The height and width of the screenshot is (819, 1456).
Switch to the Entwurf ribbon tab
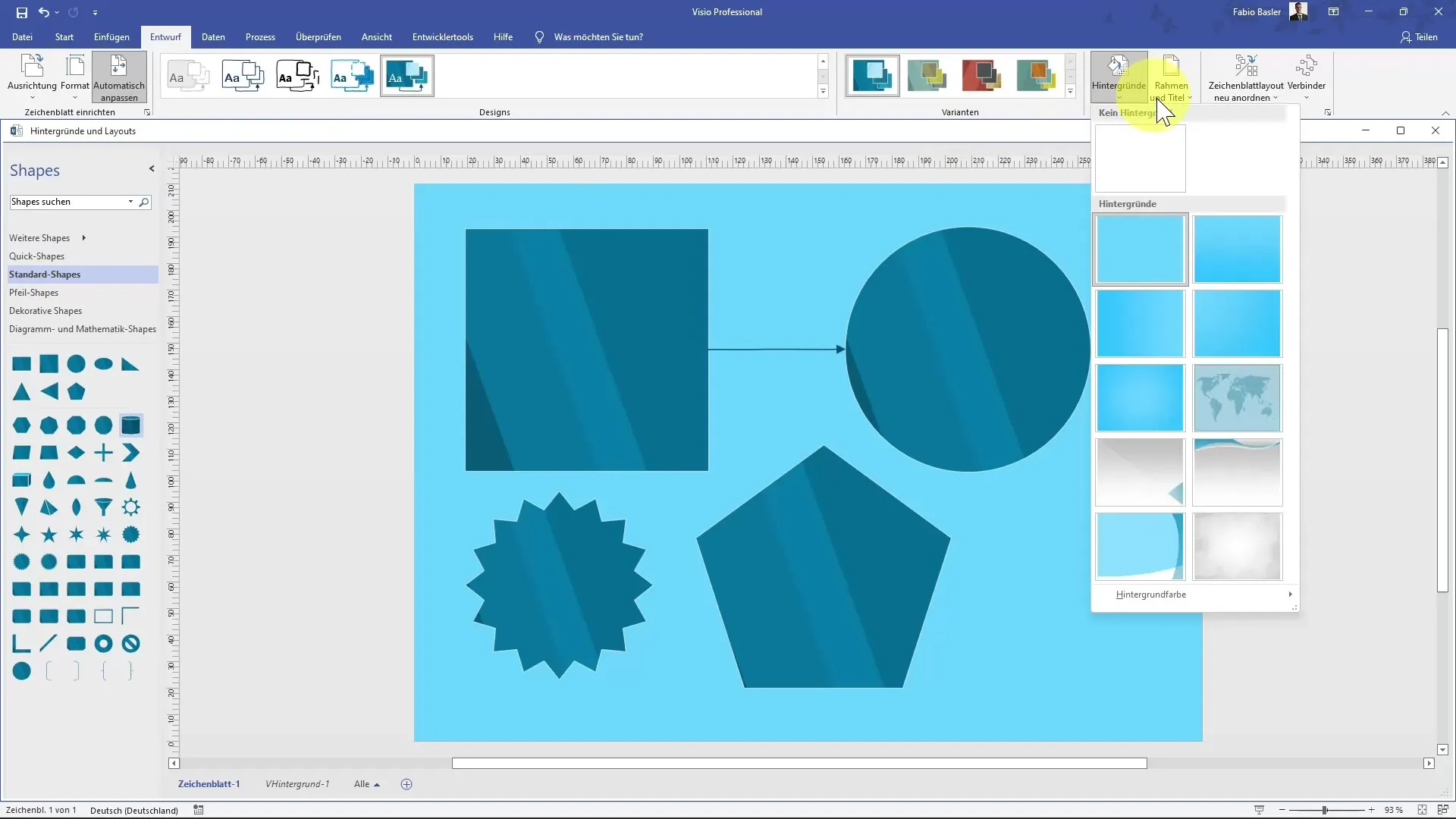pyautogui.click(x=165, y=37)
